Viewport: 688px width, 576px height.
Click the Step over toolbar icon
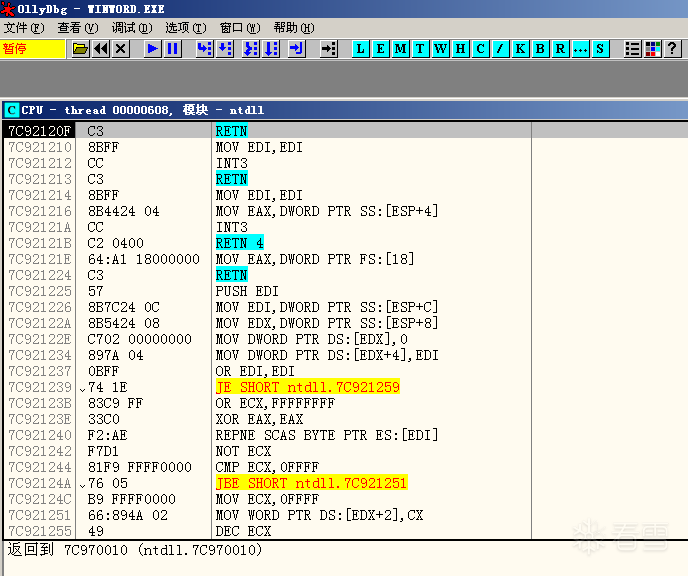coord(225,49)
